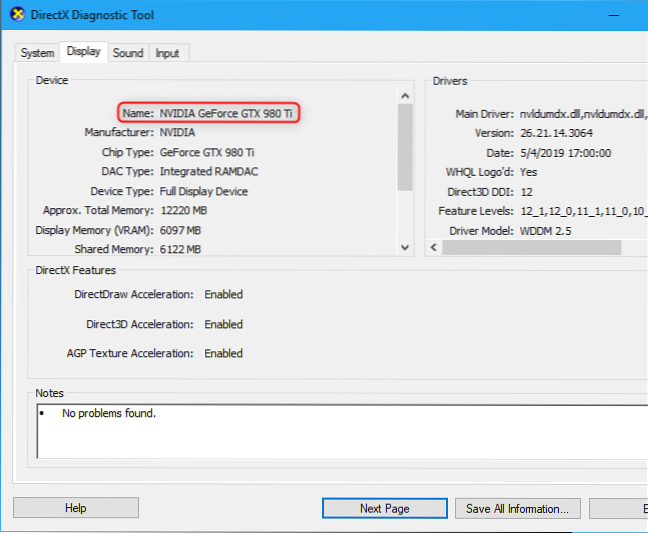The image size is (648, 533).
Task: Click Drivers panel scroll left arrow
Action: (x=434, y=247)
